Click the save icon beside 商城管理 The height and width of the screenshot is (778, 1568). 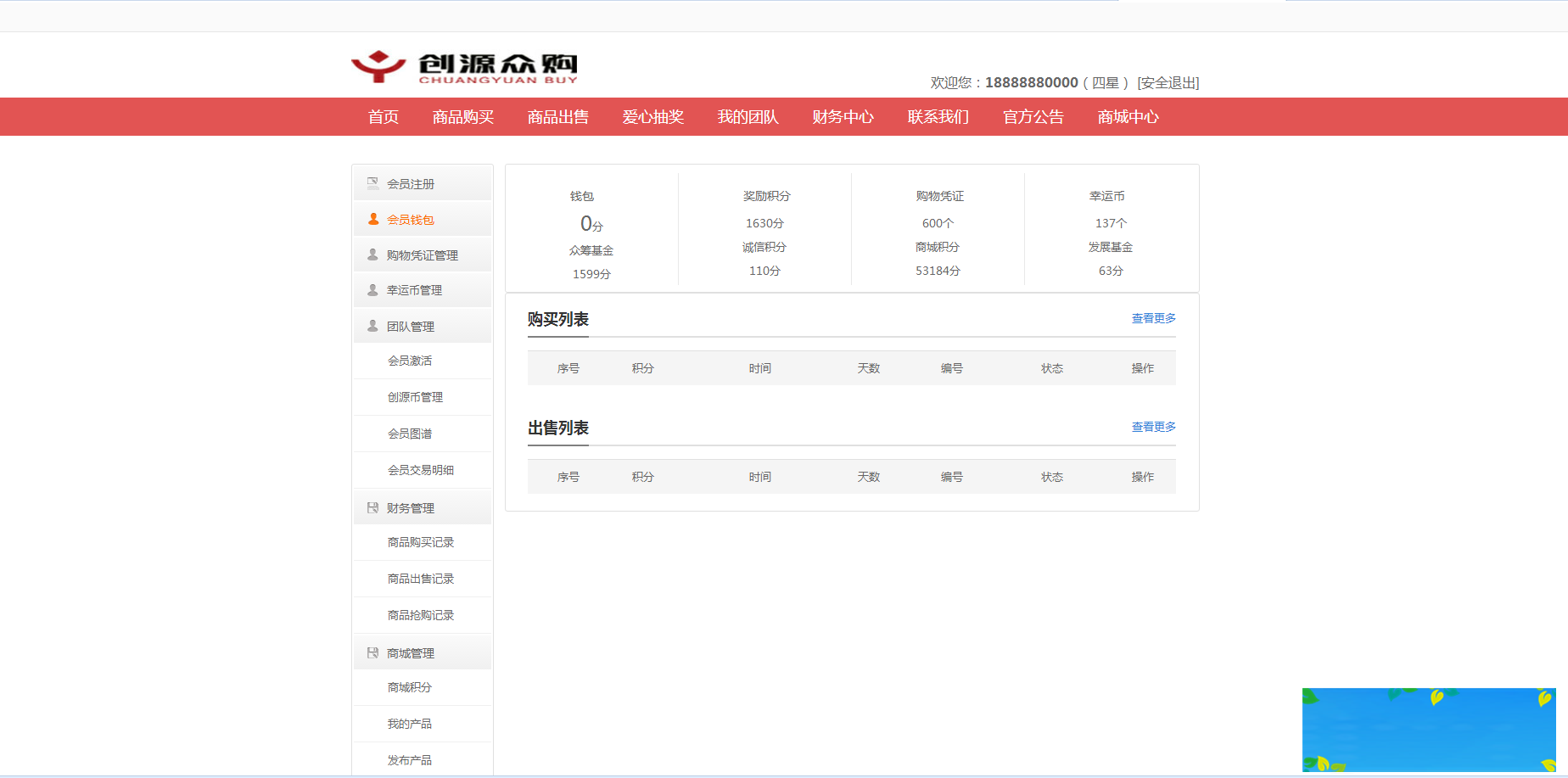click(372, 652)
